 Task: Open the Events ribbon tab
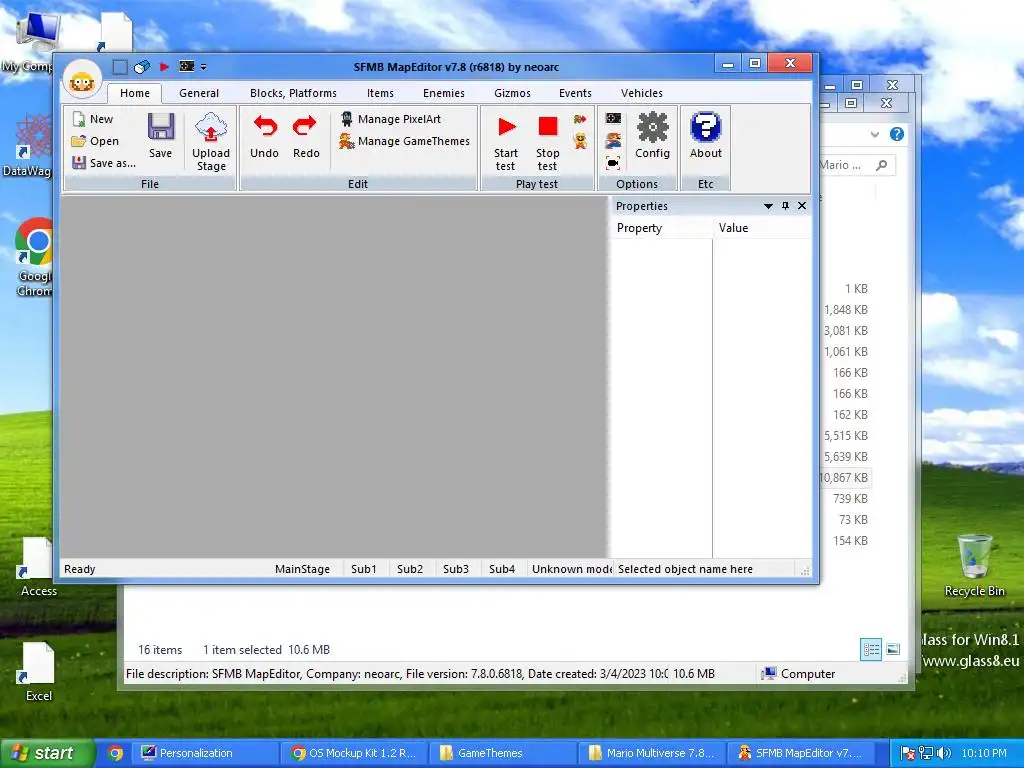[575, 93]
